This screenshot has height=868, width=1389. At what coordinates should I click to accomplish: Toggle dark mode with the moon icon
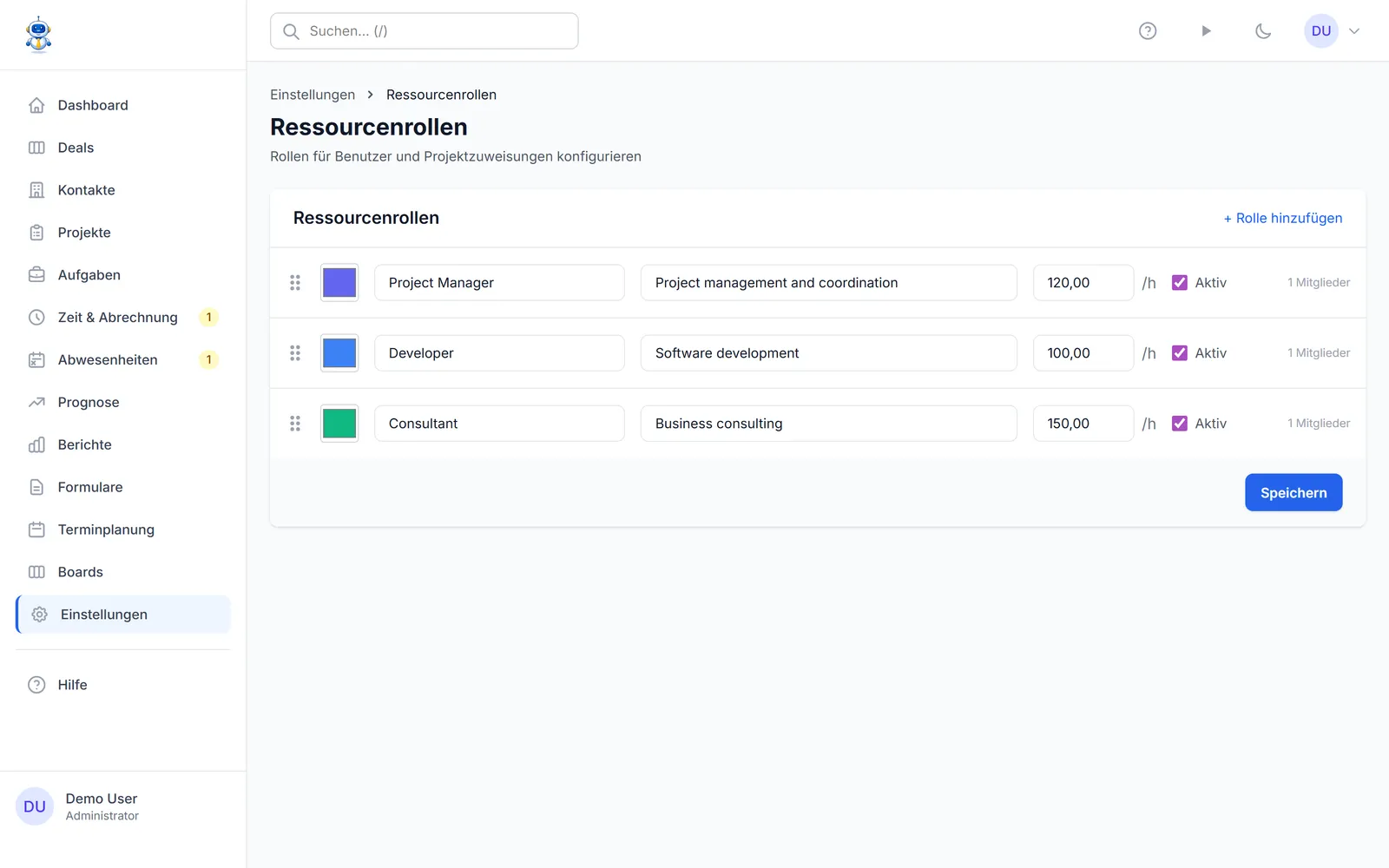(1263, 31)
